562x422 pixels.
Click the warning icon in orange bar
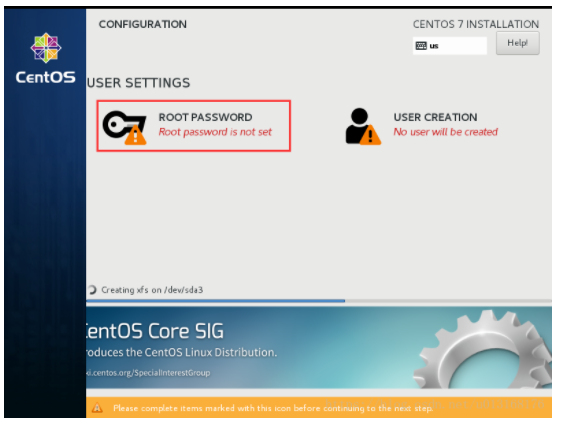pos(97,408)
